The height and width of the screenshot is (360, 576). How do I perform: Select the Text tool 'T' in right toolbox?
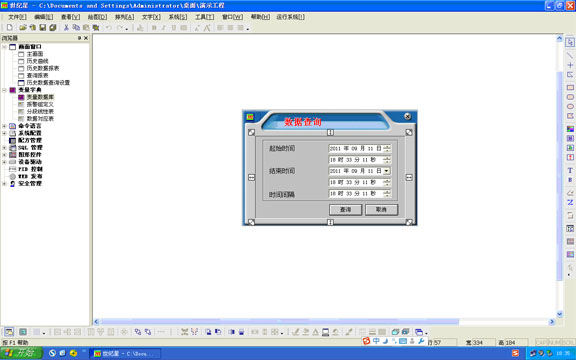(570, 170)
